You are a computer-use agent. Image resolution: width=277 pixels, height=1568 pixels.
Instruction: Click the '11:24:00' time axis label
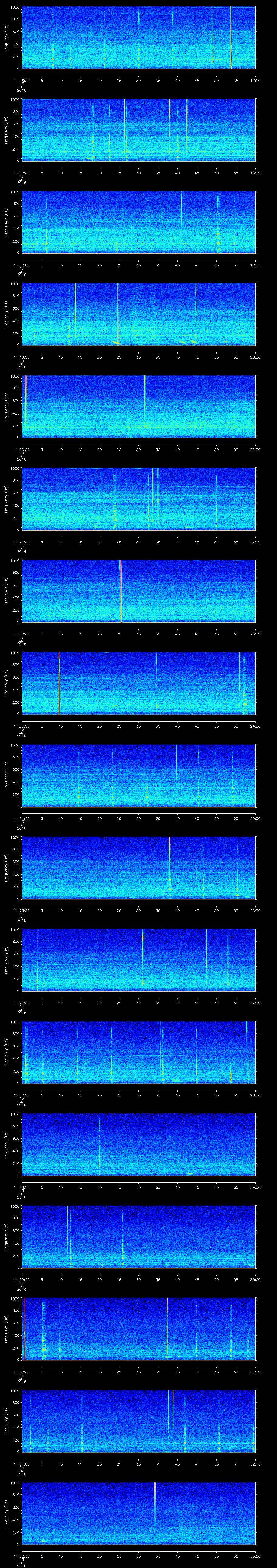(22, 818)
